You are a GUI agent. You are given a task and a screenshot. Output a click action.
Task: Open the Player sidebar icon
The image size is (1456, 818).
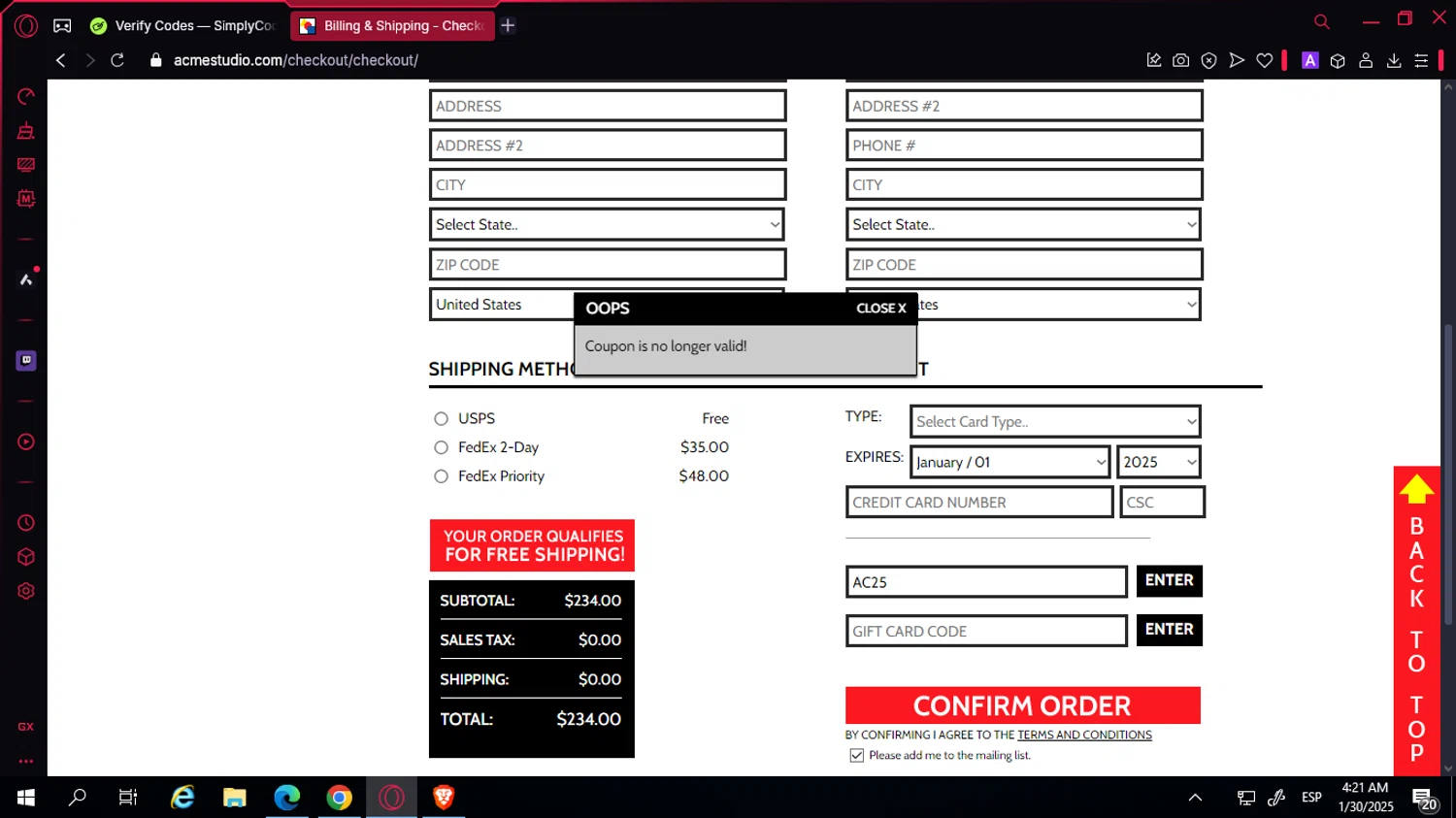tap(26, 442)
